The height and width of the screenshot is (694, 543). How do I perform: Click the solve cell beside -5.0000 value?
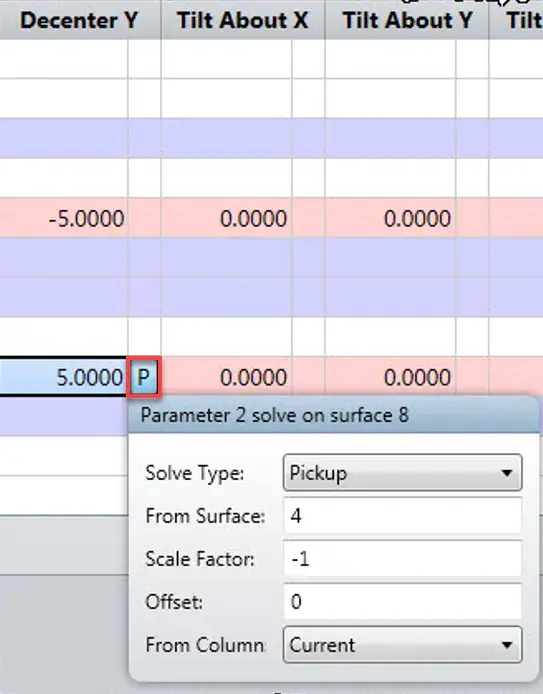[x=144, y=218]
